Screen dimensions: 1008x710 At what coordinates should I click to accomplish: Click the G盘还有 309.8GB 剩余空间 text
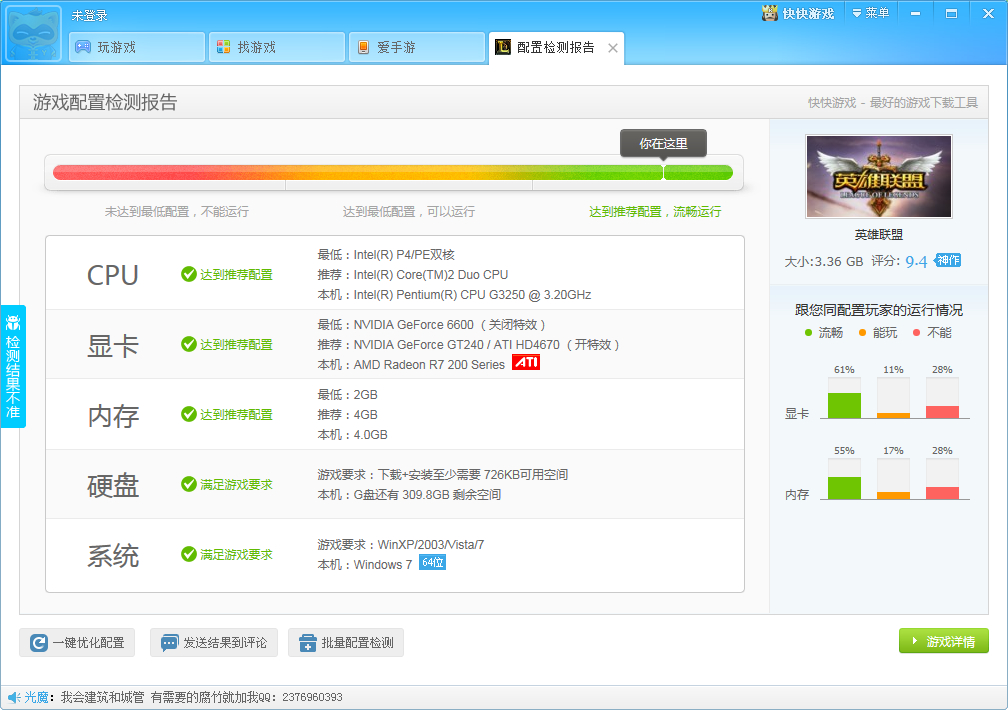pyautogui.click(x=428, y=495)
